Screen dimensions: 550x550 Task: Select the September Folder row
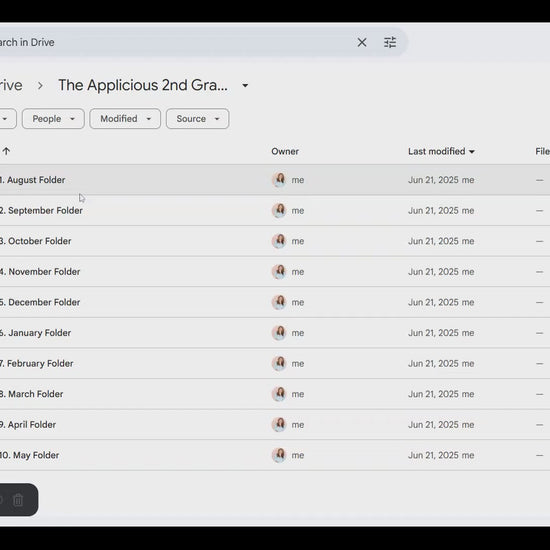click(275, 210)
